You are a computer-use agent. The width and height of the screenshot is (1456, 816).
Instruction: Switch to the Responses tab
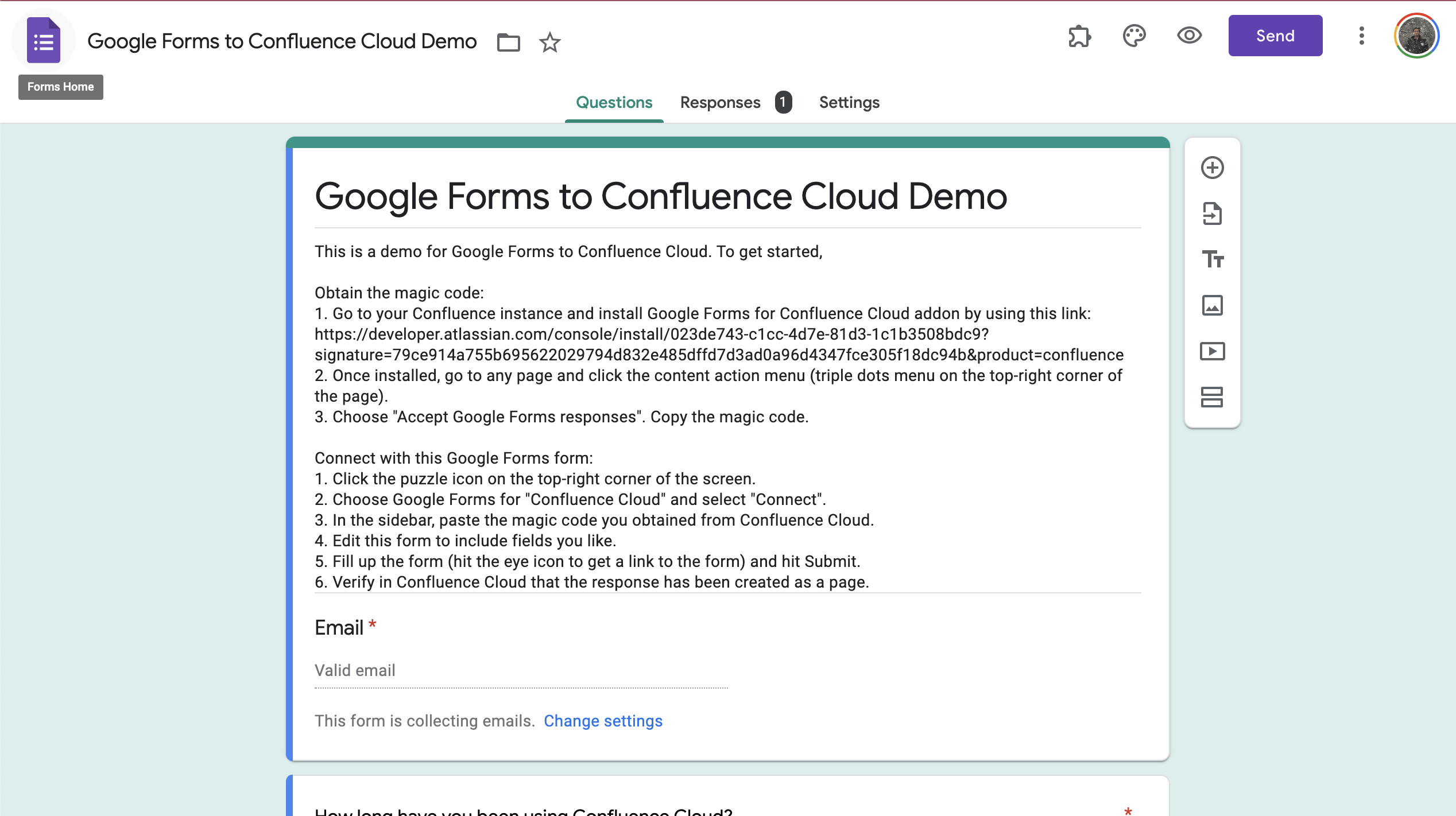720,103
